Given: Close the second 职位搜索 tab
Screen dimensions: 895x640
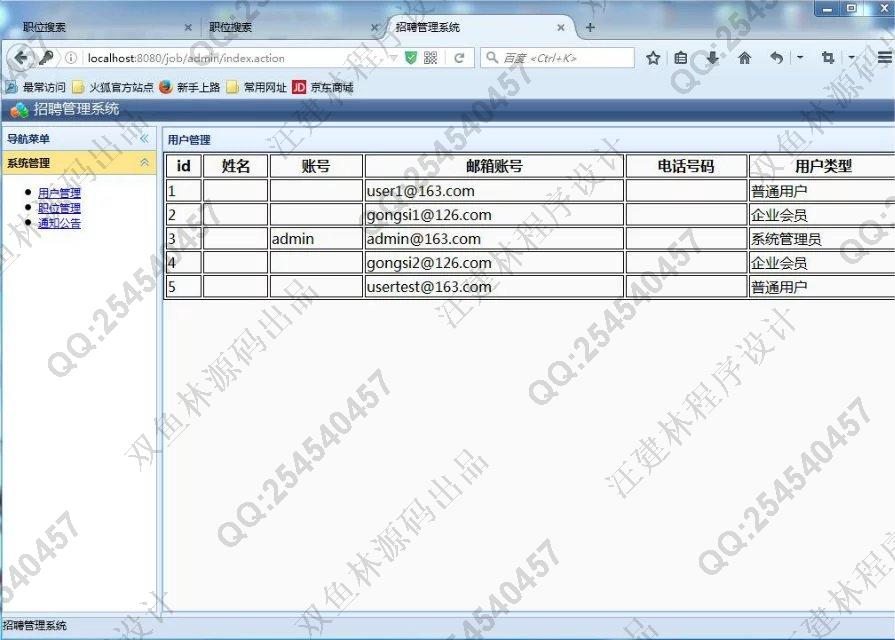Looking at the screenshot, I should click(x=374, y=27).
